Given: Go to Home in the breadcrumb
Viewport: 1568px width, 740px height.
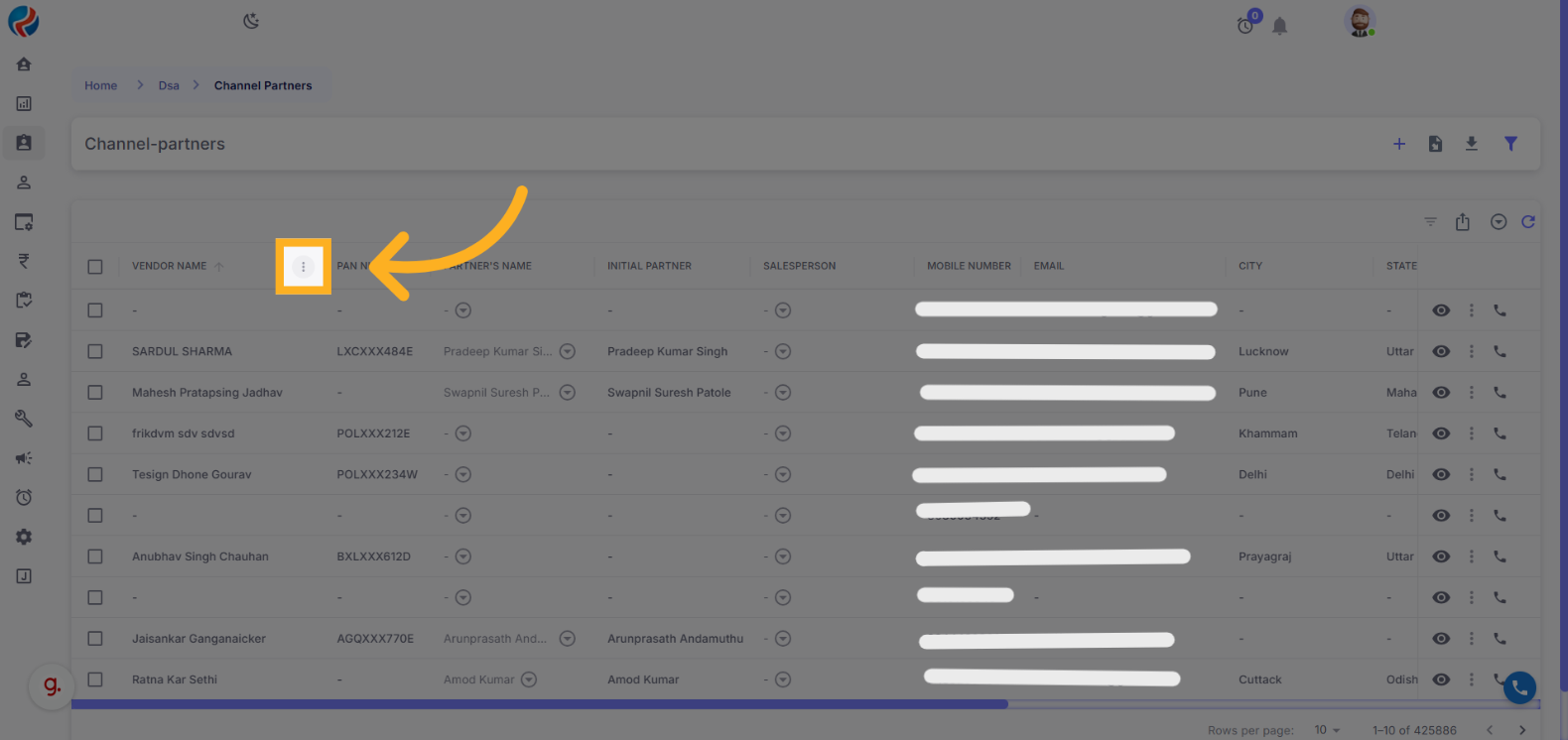Looking at the screenshot, I should pos(100,85).
